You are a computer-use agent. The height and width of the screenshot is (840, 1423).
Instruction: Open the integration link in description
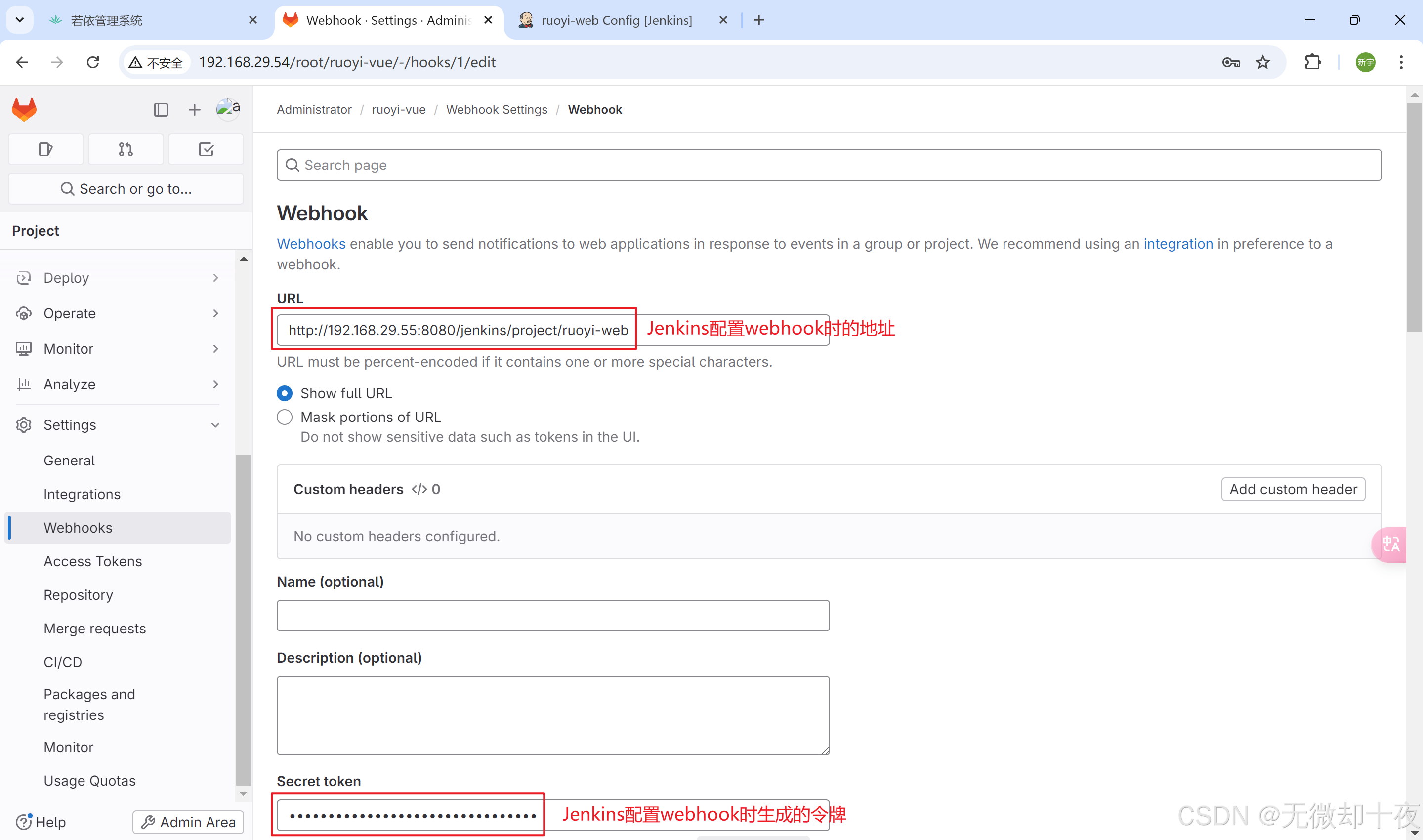coord(1178,244)
